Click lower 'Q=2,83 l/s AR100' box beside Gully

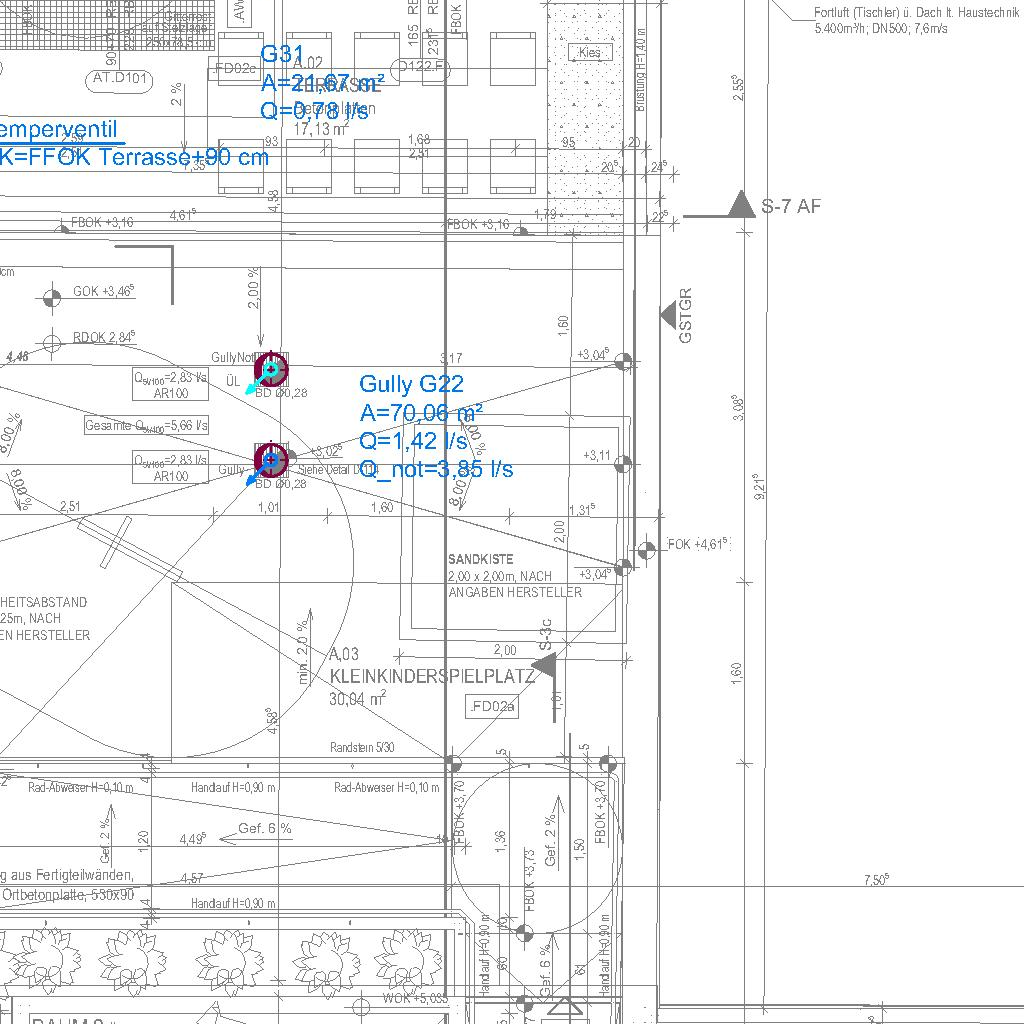[x=170, y=468]
